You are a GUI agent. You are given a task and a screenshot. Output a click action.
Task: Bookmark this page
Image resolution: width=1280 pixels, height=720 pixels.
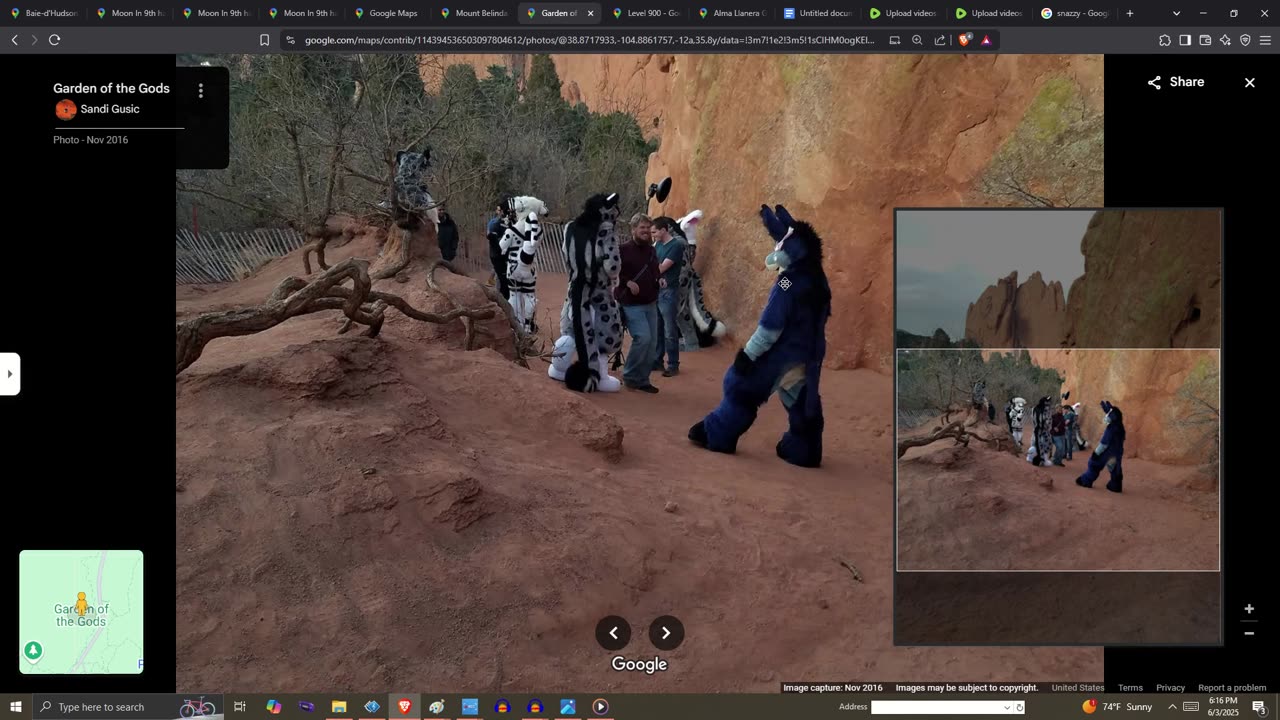coord(264,40)
